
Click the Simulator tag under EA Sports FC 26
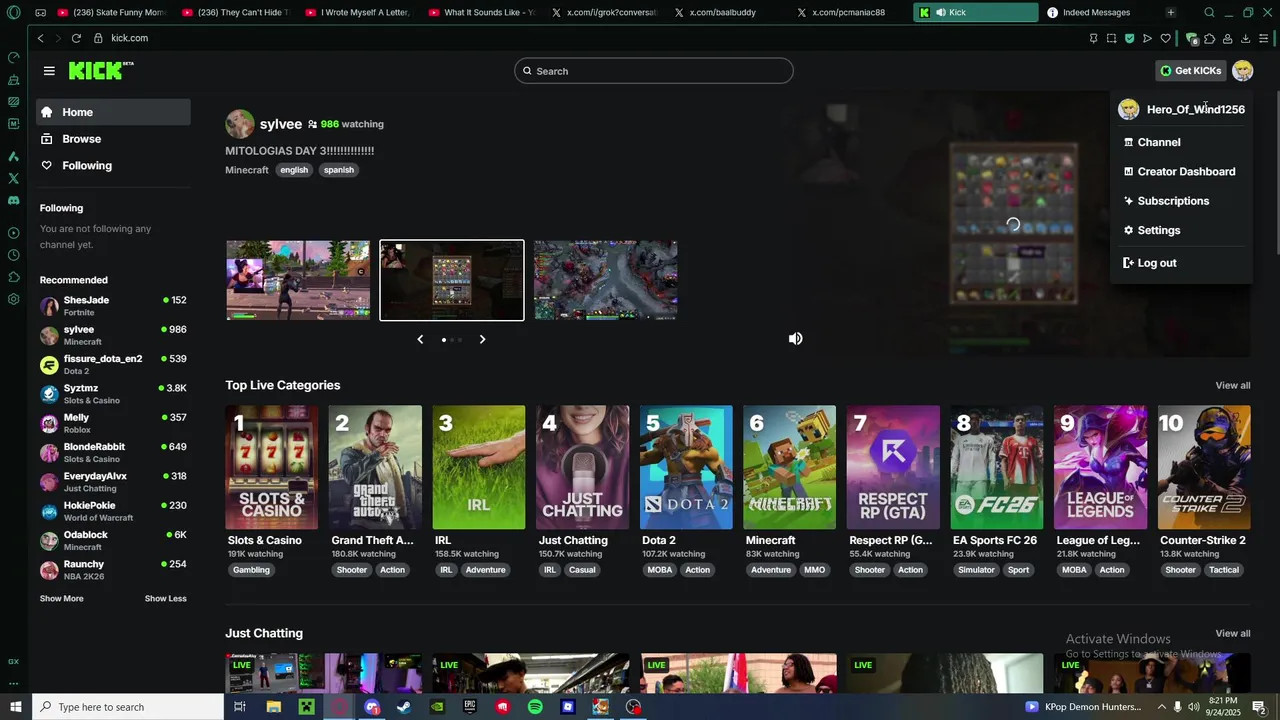[x=976, y=570]
